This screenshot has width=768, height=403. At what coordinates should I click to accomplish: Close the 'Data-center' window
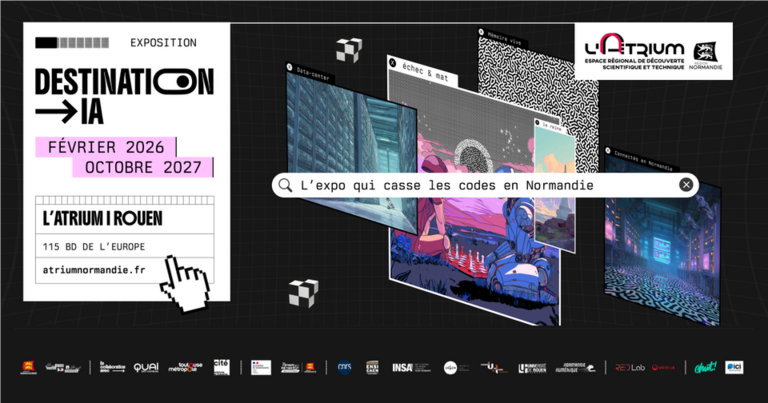pyautogui.click(x=289, y=67)
